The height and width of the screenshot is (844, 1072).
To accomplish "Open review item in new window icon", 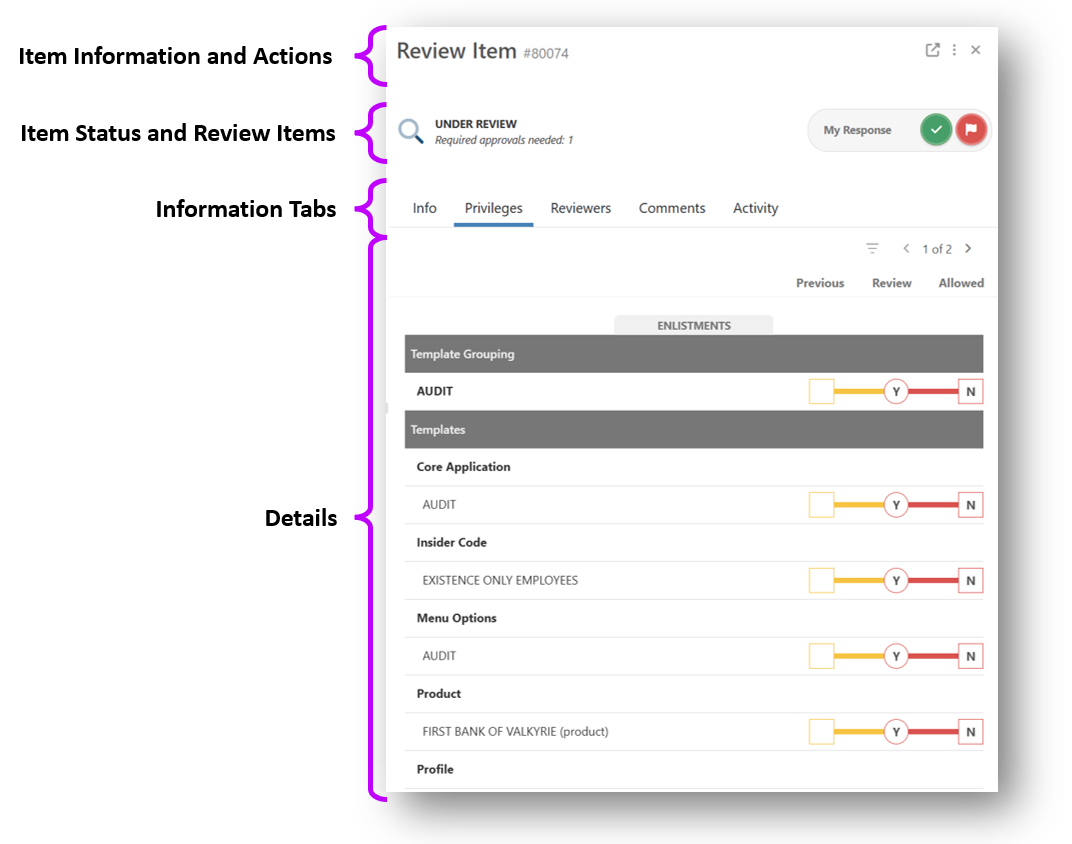I will point(932,50).
